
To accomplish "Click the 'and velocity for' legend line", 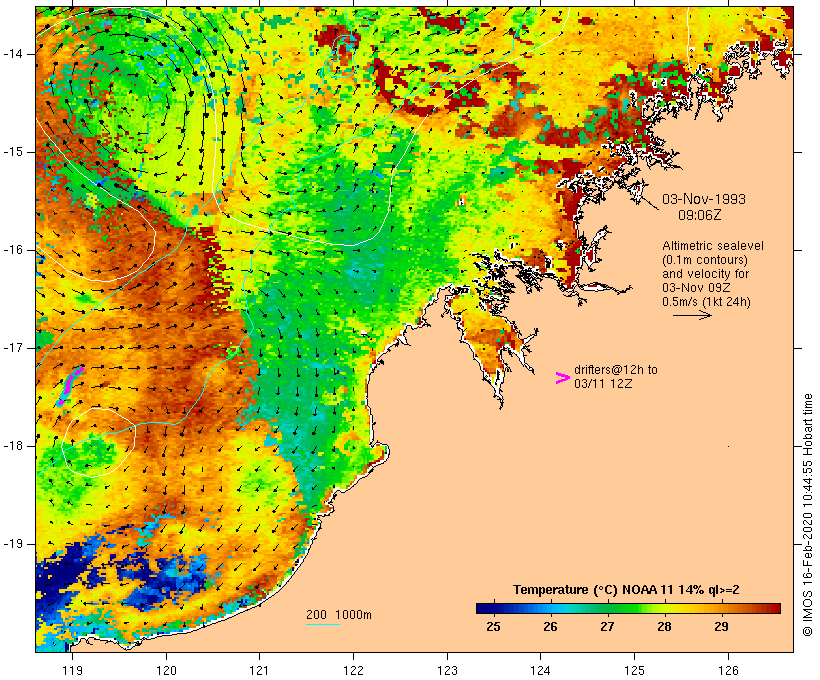I will 705,274.
